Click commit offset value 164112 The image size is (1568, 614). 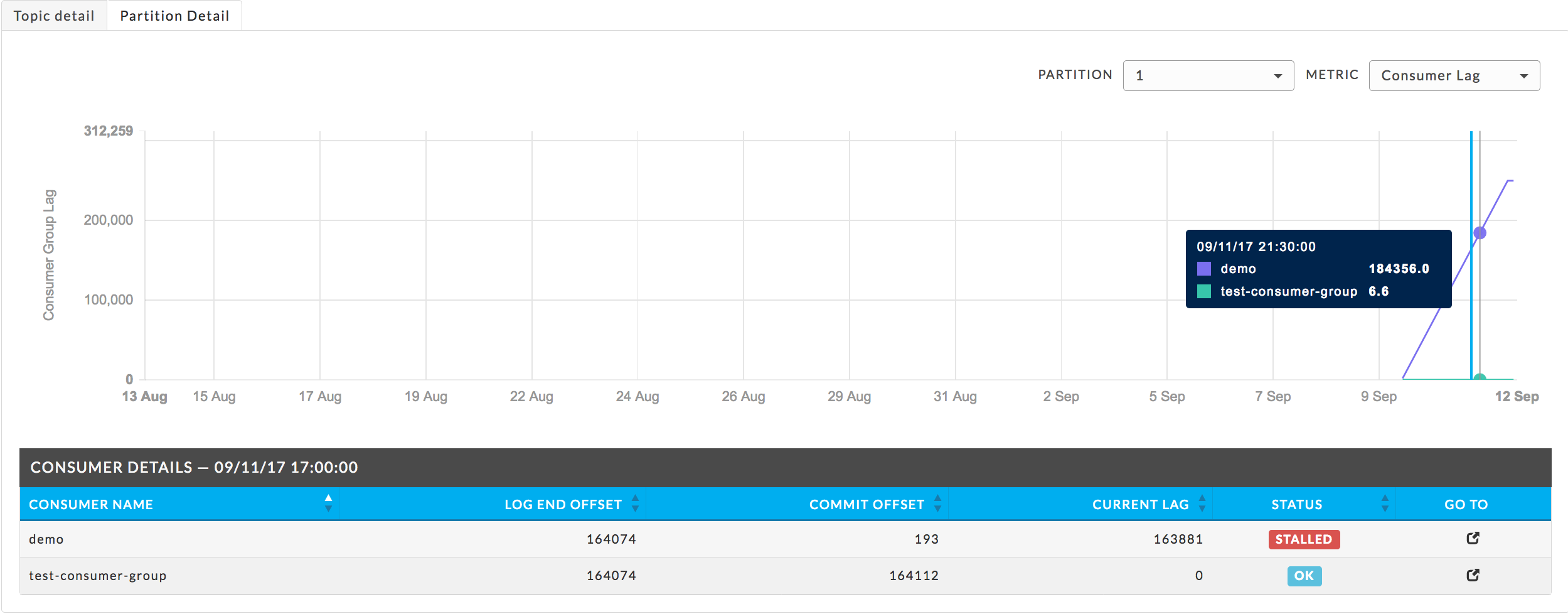click(914, 576)
